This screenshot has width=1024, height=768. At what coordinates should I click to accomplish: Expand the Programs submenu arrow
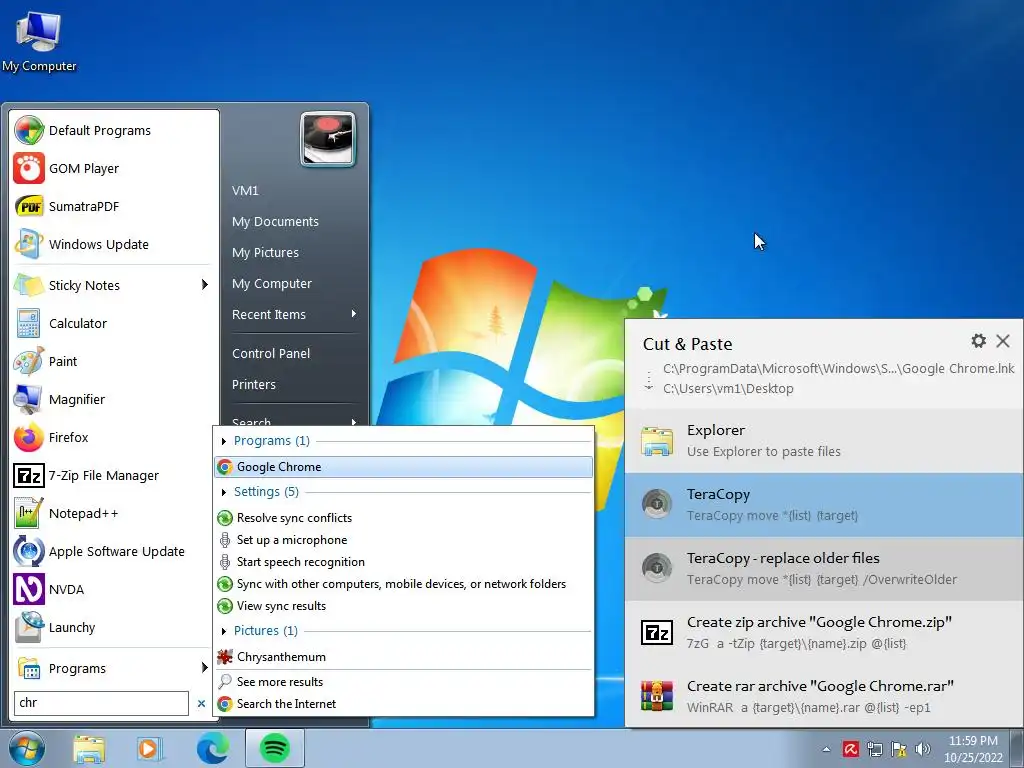click(x=204, y=667)
